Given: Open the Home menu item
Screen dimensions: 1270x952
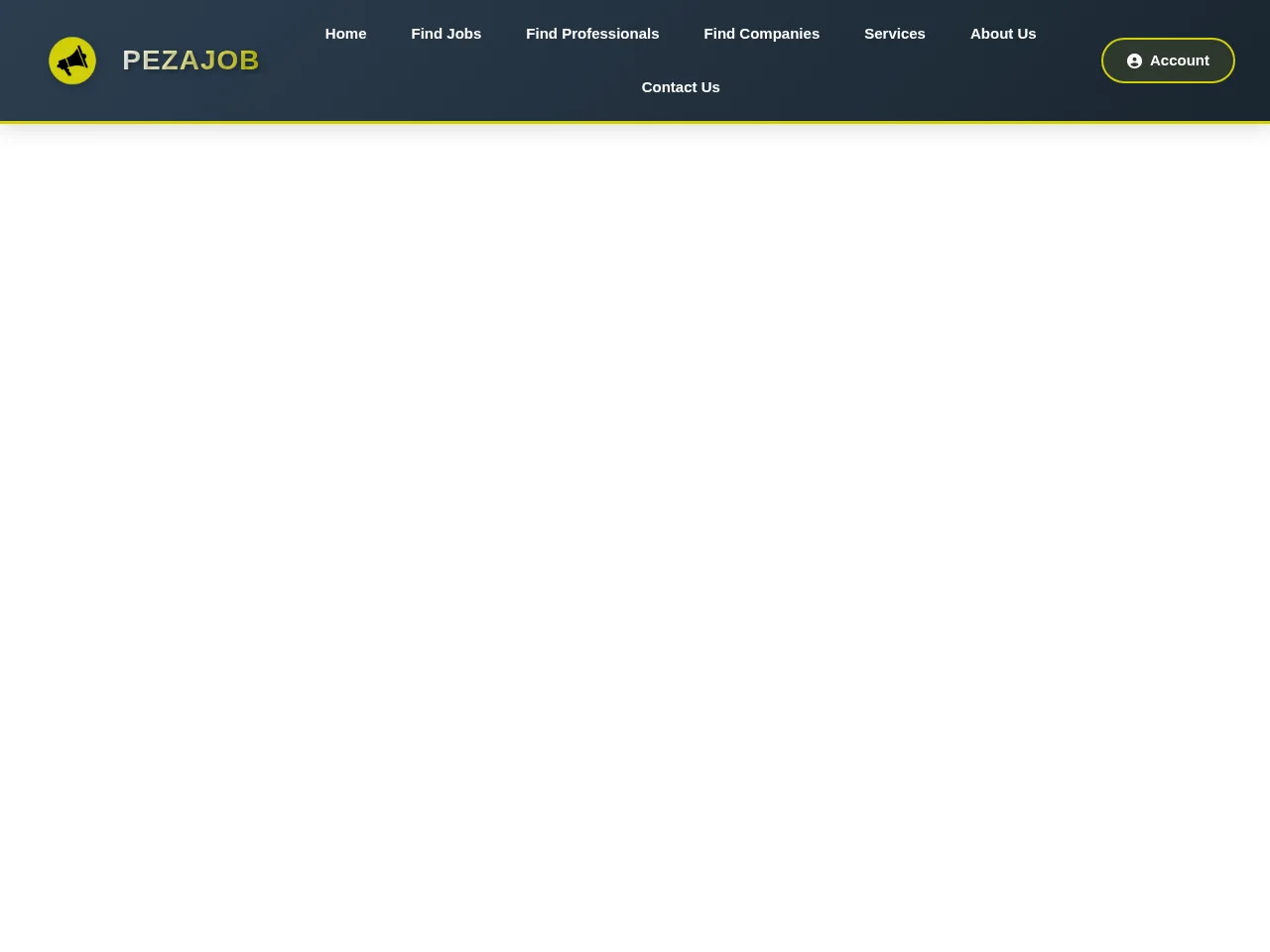Looking at the screenshot, I should 345,34.
